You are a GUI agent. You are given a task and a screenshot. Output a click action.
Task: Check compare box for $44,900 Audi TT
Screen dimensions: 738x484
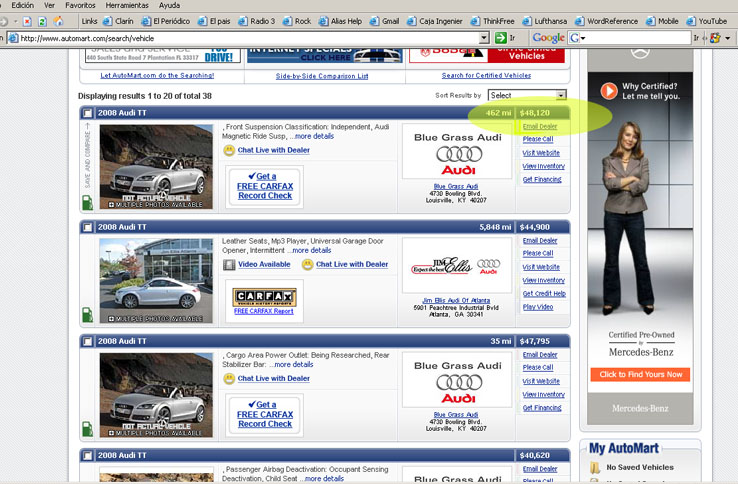point(88,227)
